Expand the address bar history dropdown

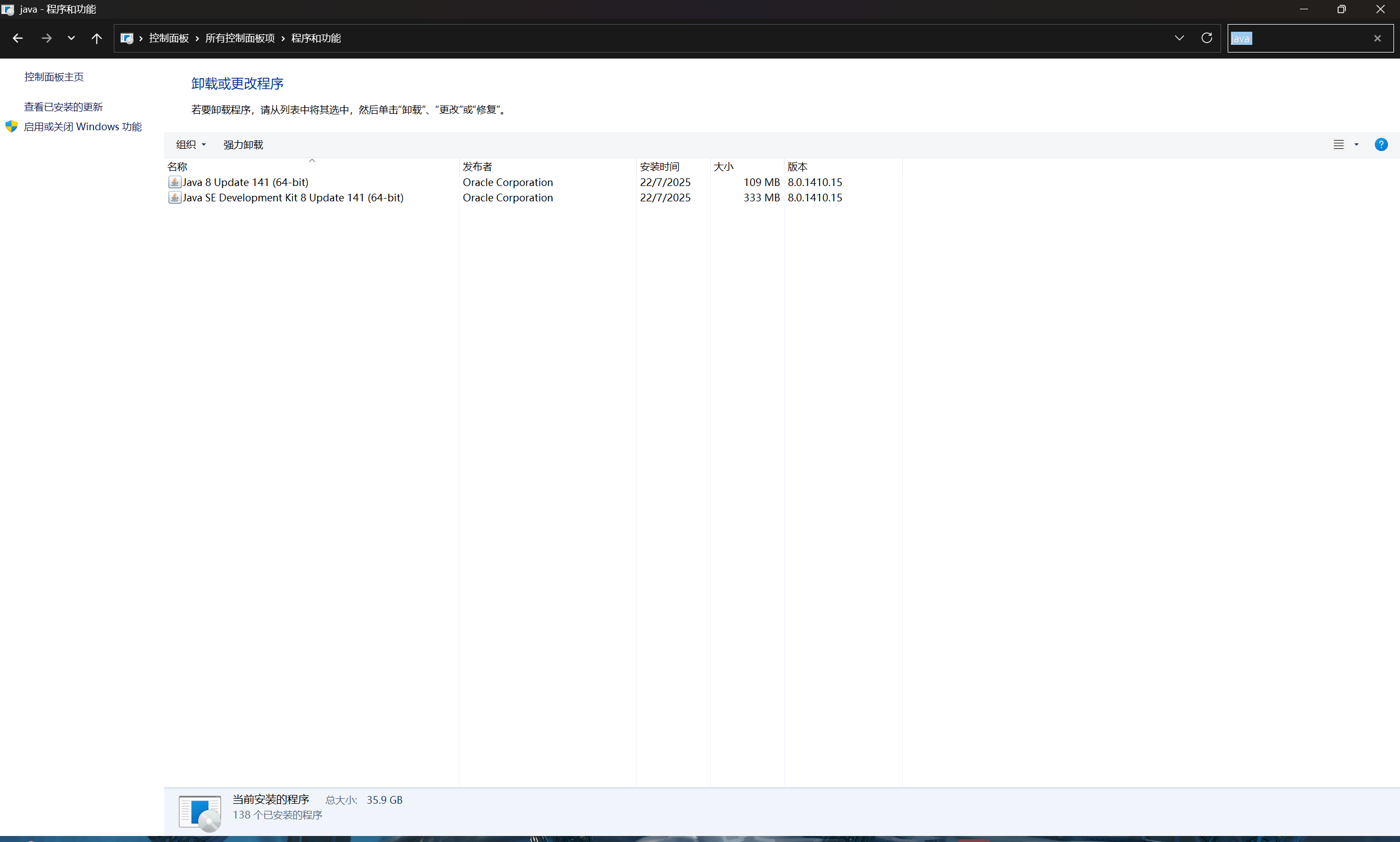1180,38
